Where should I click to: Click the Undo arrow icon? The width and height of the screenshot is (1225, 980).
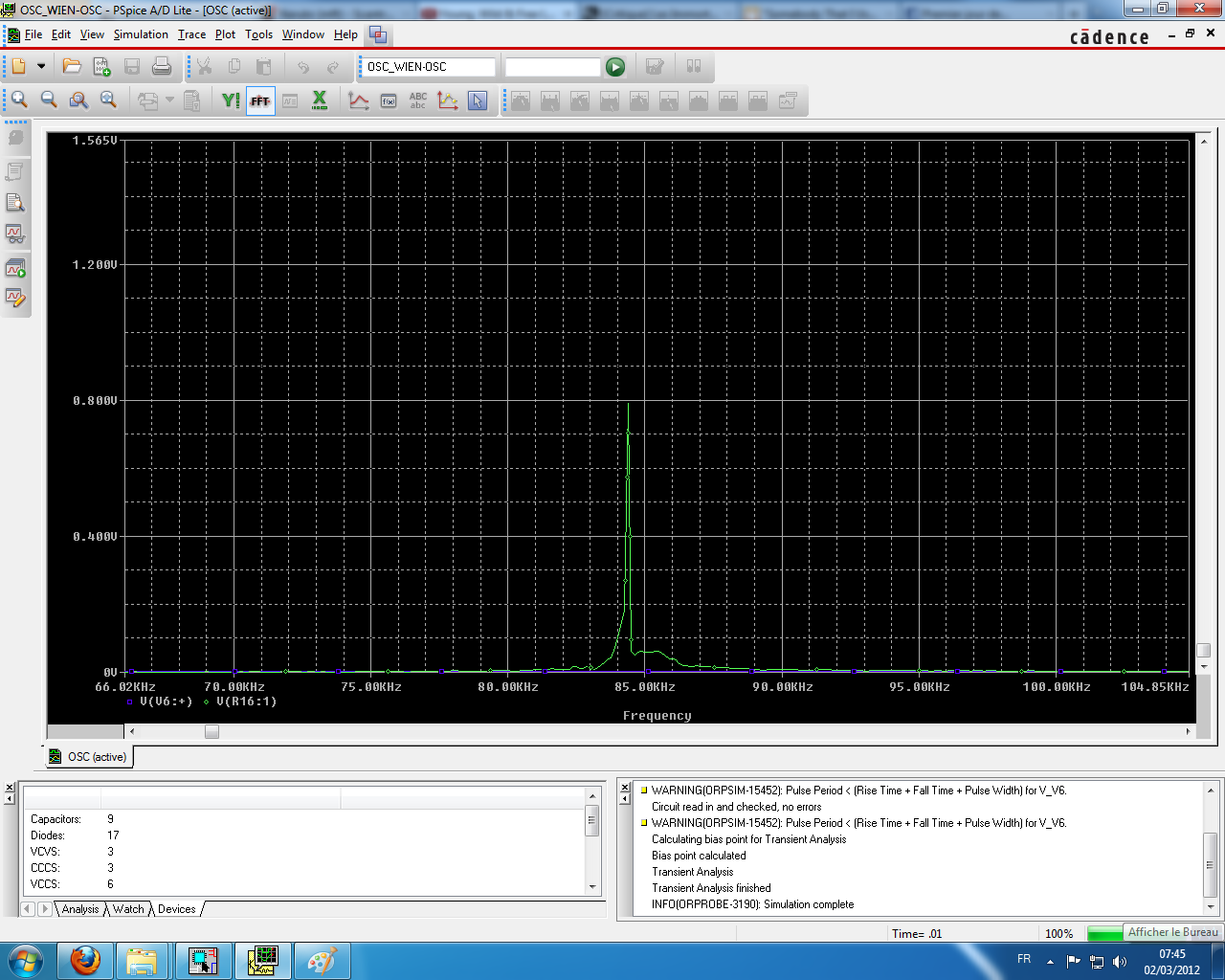coord(303,66)
